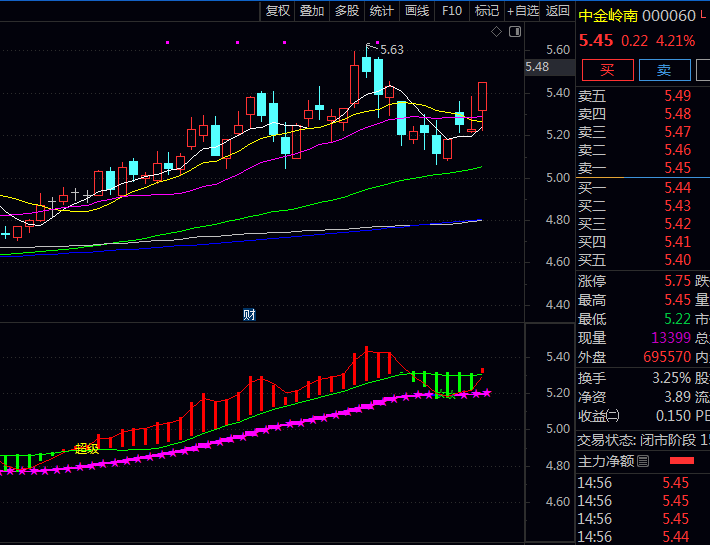Screen dimensions: 710x545
Task: Switch to 多股 multi-stock view
Action: pyautogui.click(x=347, y=11)
